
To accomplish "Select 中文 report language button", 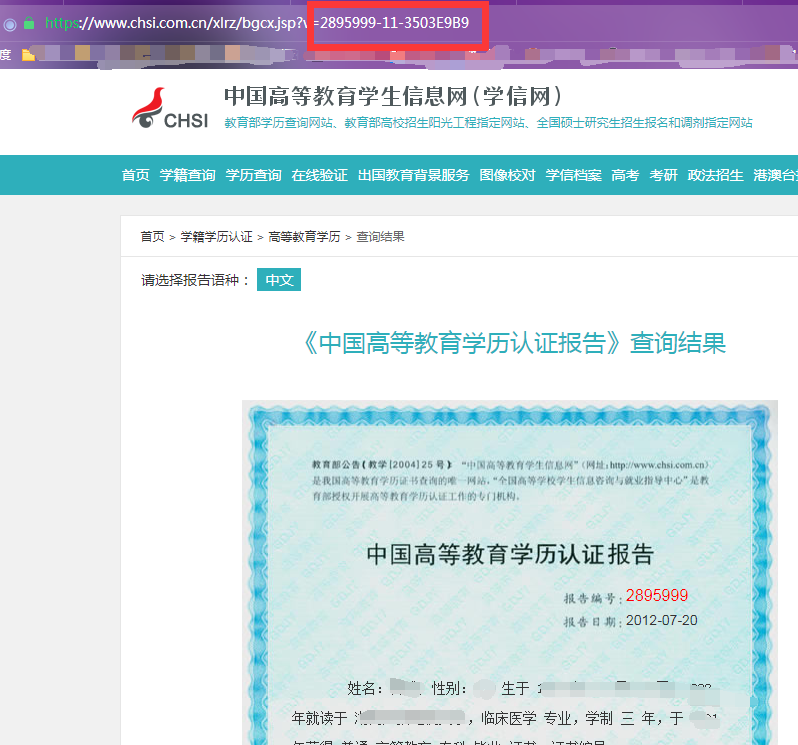I will (x=278, y=280).
